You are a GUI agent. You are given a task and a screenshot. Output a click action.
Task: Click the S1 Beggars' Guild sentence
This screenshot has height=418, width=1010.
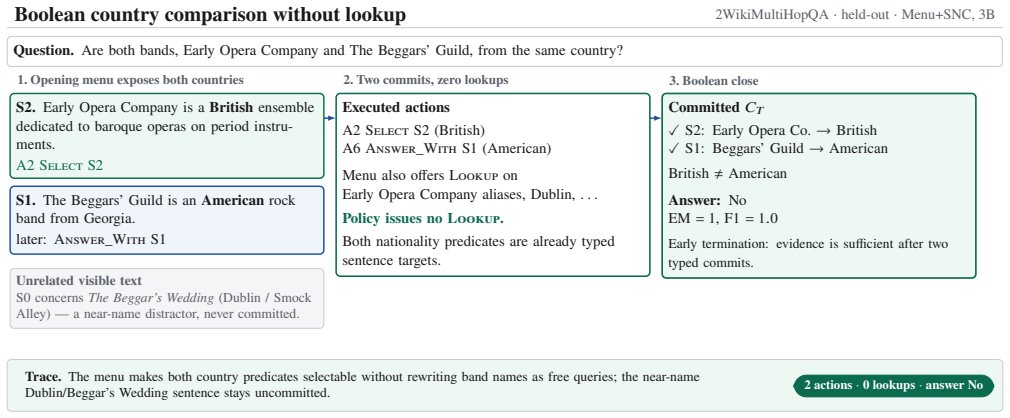155,209
